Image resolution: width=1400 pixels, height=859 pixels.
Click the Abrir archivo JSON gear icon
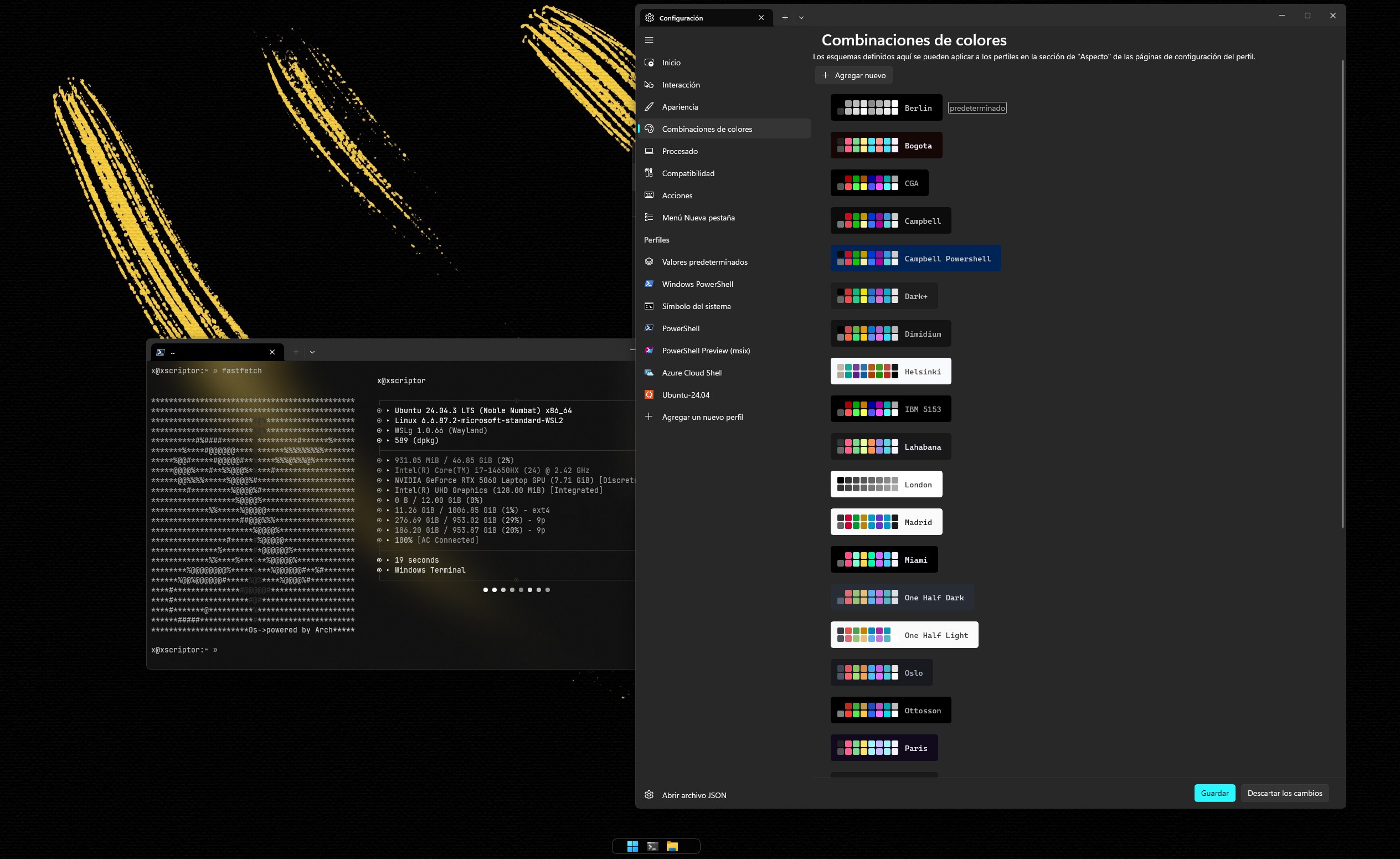click(x=649, y=795)
